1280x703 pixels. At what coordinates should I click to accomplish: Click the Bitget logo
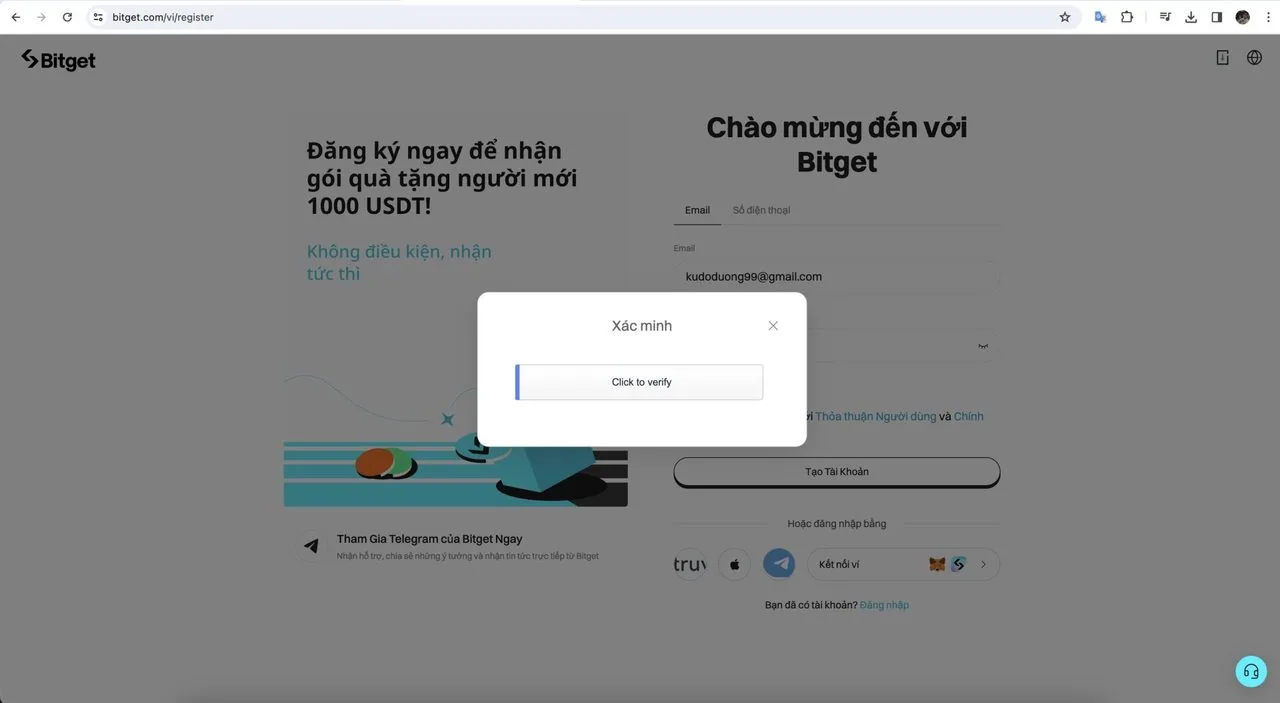point(58,60)
